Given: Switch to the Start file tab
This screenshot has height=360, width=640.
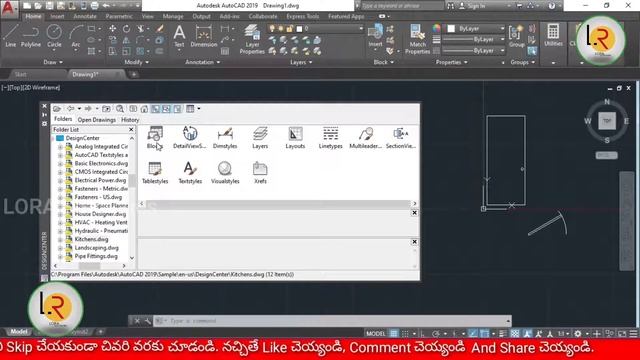Looking at the screenshot, I should coord(20,74).
